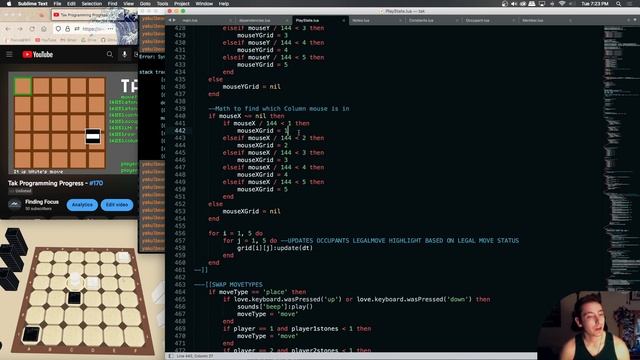Viewport: 640px width, 360px height.
Task: Open the Goto menu
Action: pos(145,4)
